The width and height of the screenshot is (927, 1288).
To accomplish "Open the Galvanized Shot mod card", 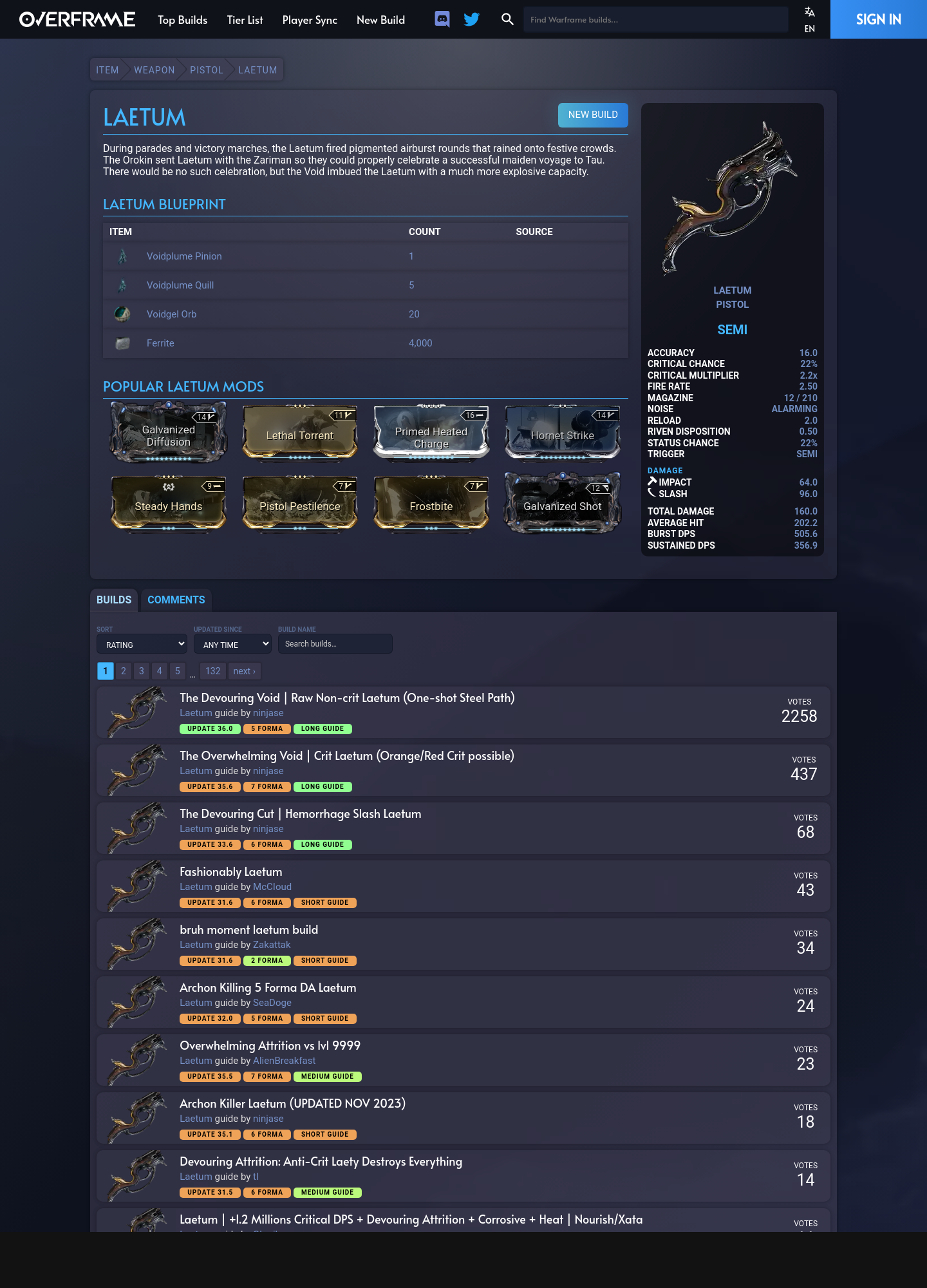I will (563, 503).
